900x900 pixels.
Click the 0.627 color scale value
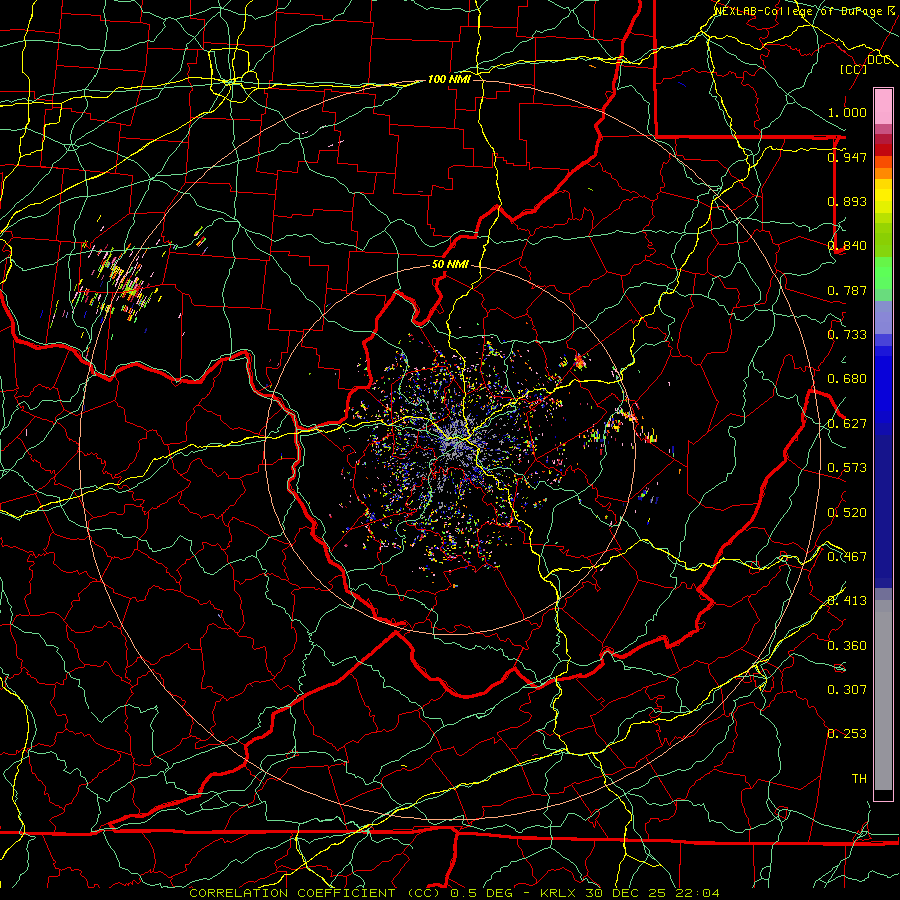[847, 424]
